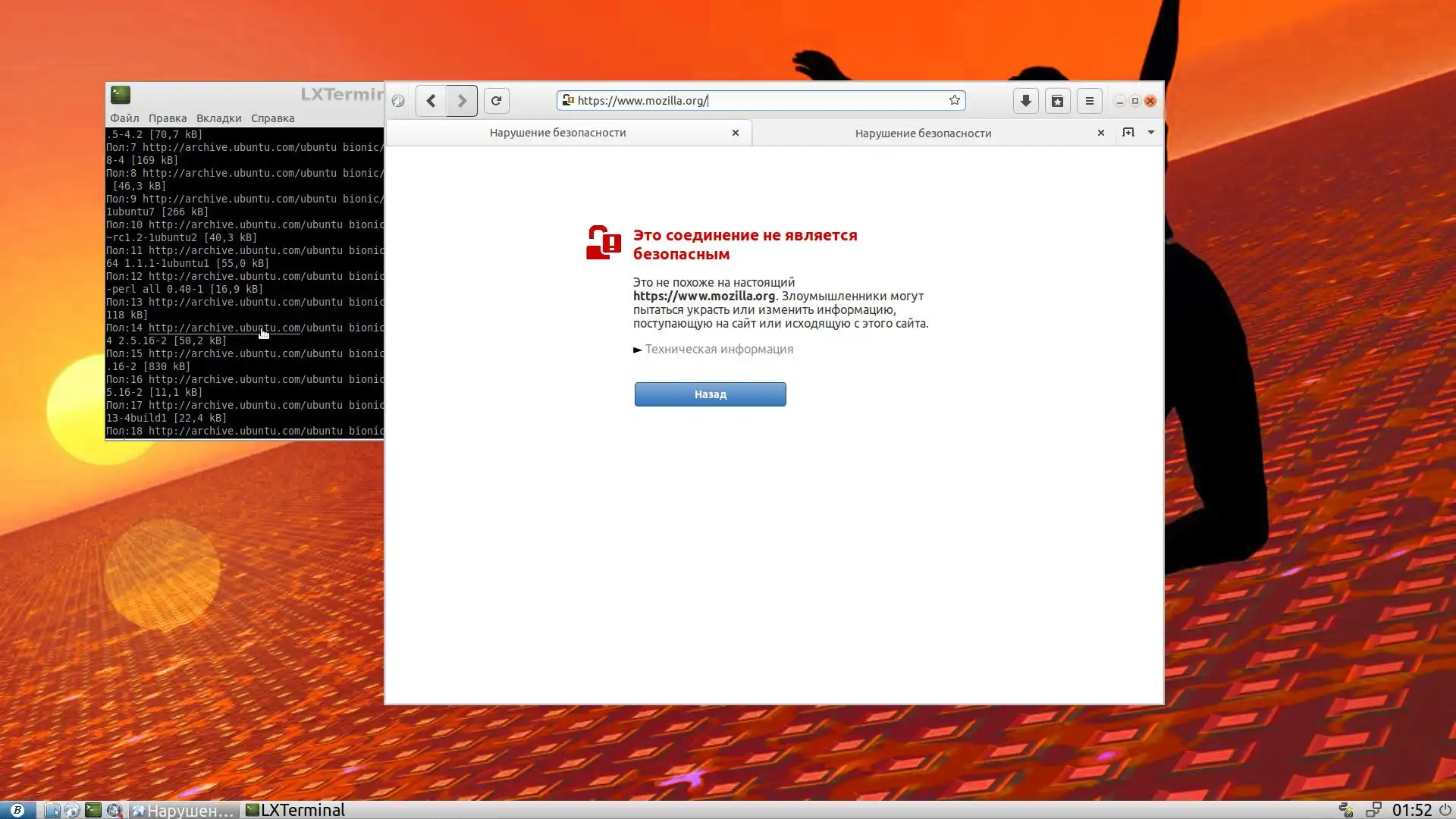Open the Вкладки menu in LXTerminal
This screenshot has height=819, width=1456.
point(218,118)
